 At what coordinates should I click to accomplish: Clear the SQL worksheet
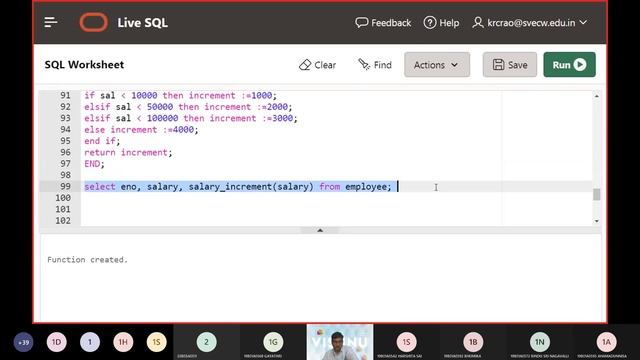pyautogui.click(x=318, y=65)
